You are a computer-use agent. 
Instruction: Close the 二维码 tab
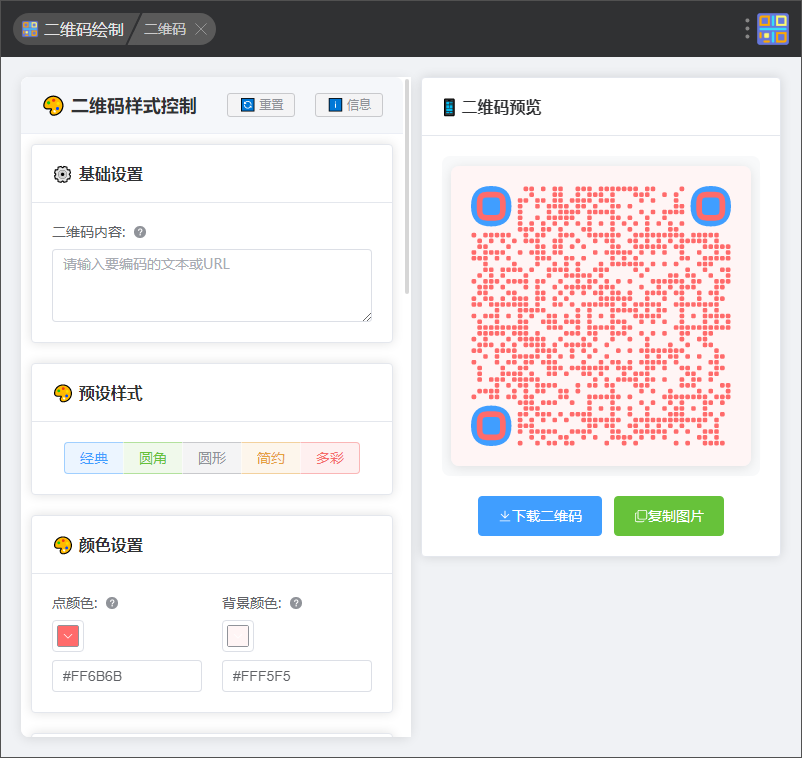[x=201, y=29]
